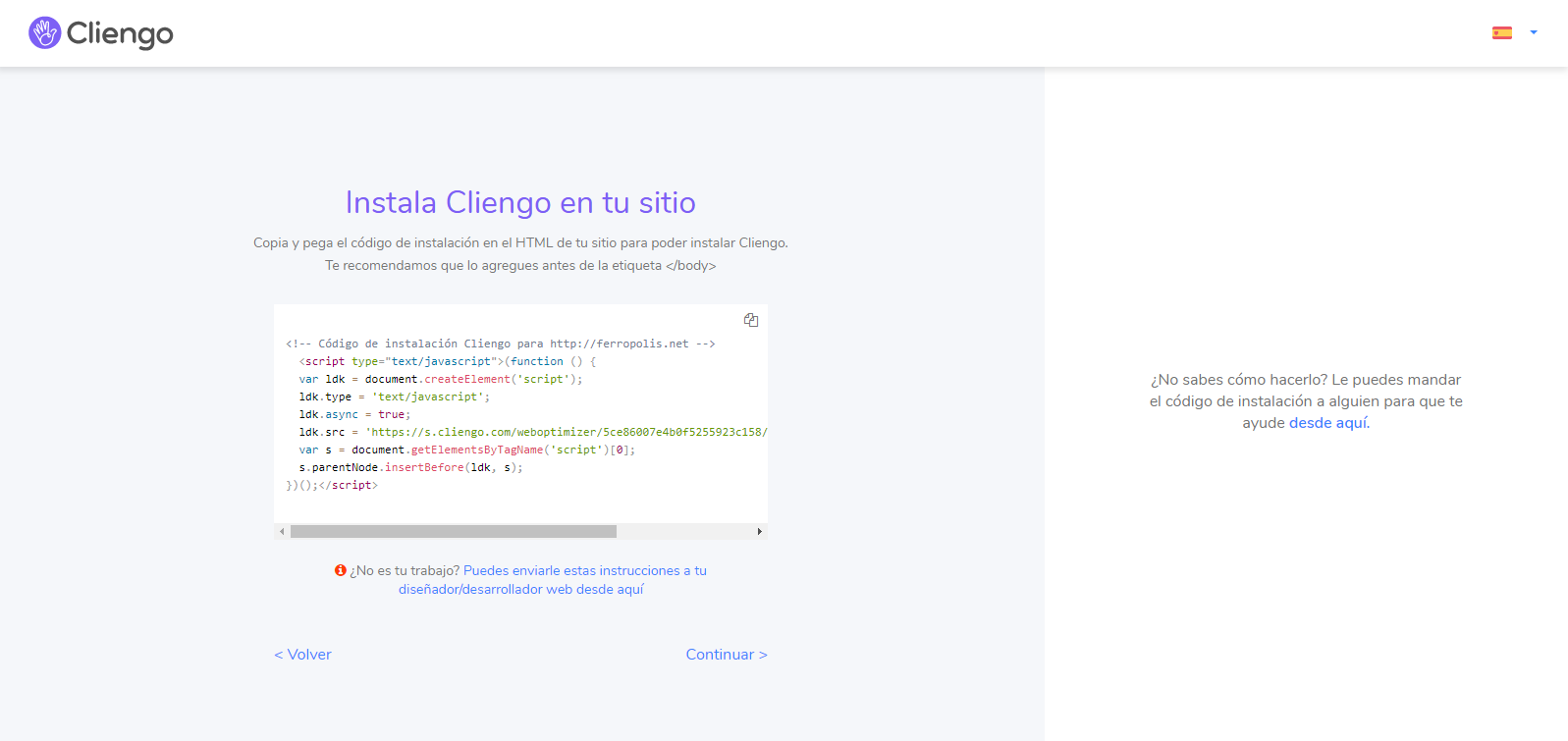Image resolution: width=1568 pixels, height=741 pixels.
Task: Open 'Puedes enviarle estas instrucciones' link
Action: click(553, 580)
